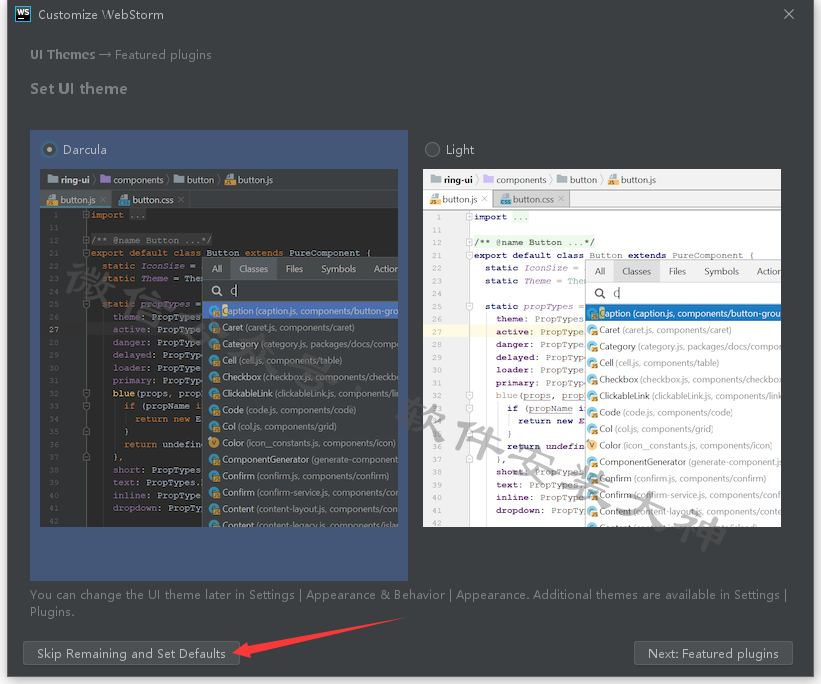Screen dimensions: 821x684
Task: Select the Light theme radio button
Action: point(432,150)
